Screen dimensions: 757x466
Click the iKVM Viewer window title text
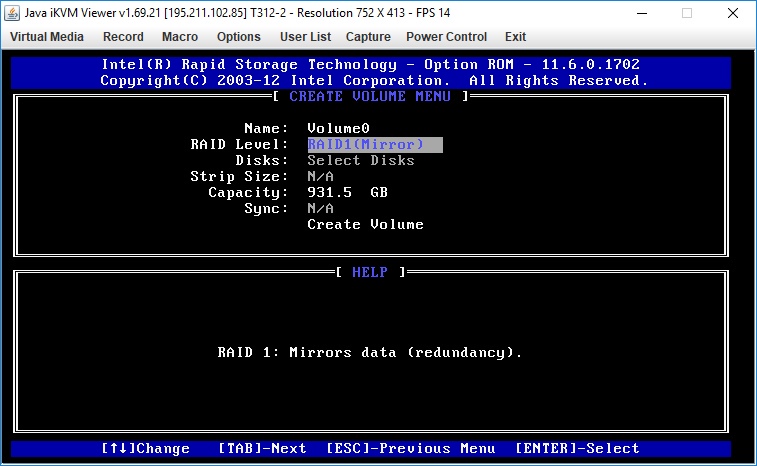point(238,13)
